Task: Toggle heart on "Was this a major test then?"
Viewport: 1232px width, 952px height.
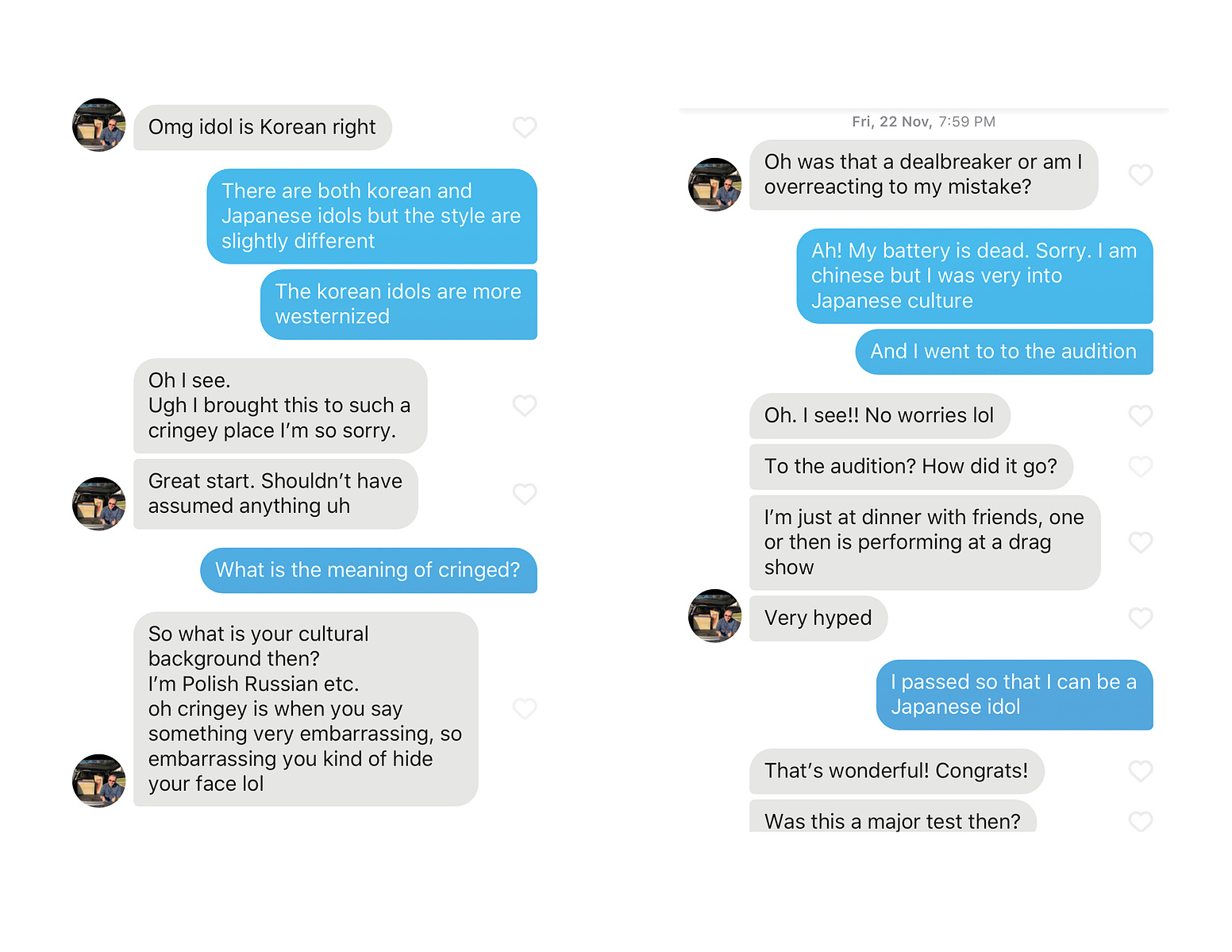Action: (x=1141, y=821)
